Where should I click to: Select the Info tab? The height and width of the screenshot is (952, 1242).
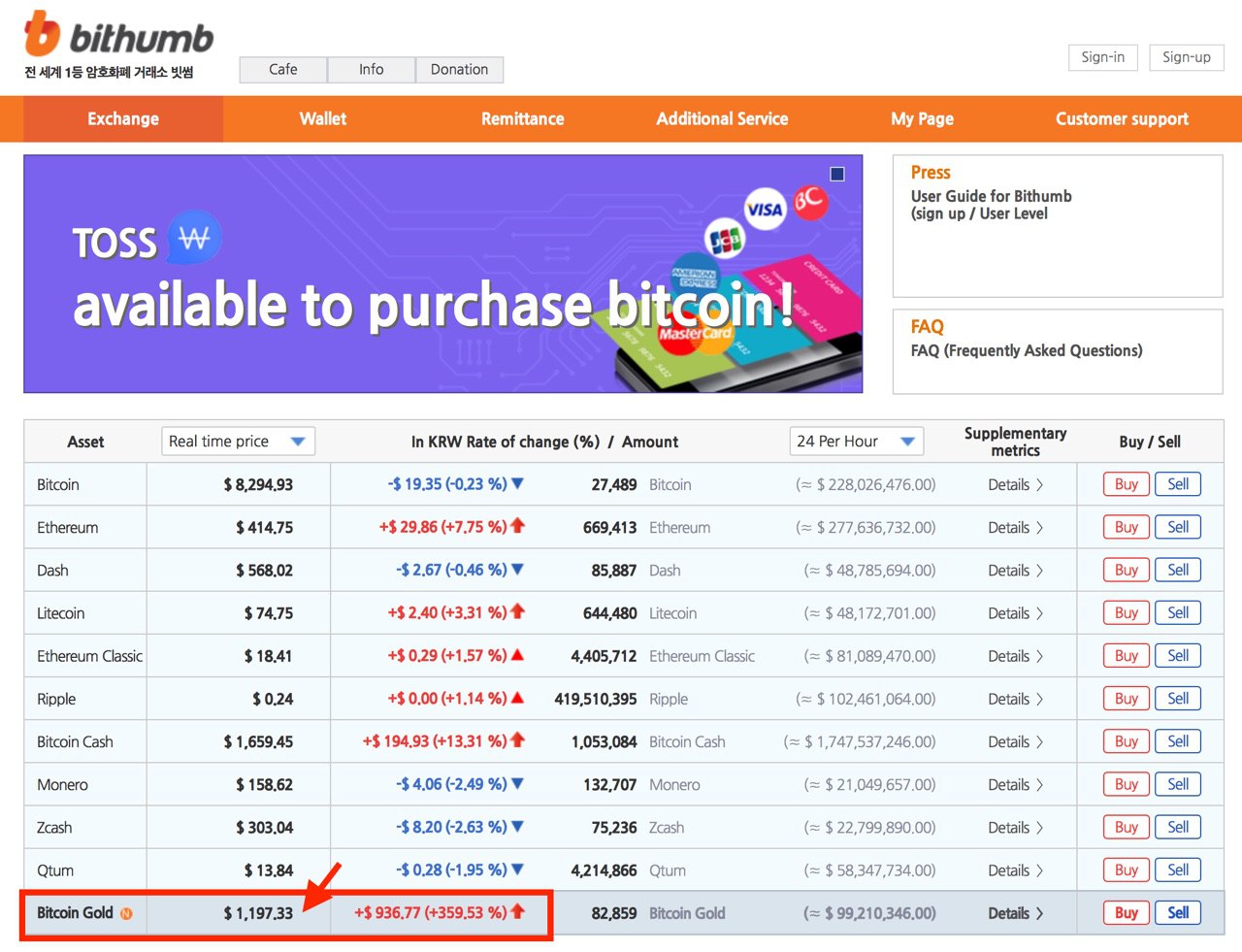point(372,70)
